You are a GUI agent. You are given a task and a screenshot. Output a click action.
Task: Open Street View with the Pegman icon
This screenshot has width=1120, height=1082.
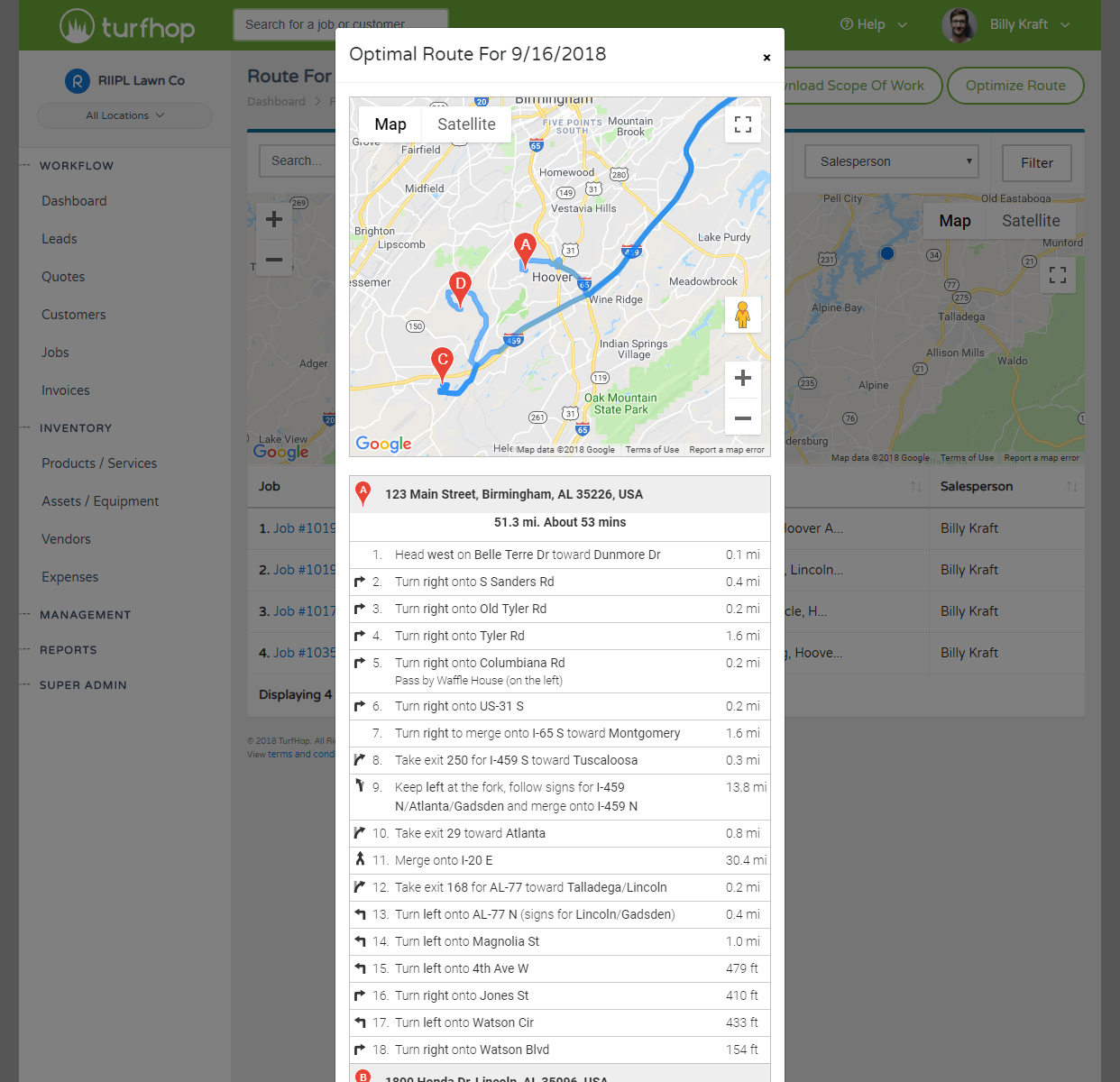[742, 314]
